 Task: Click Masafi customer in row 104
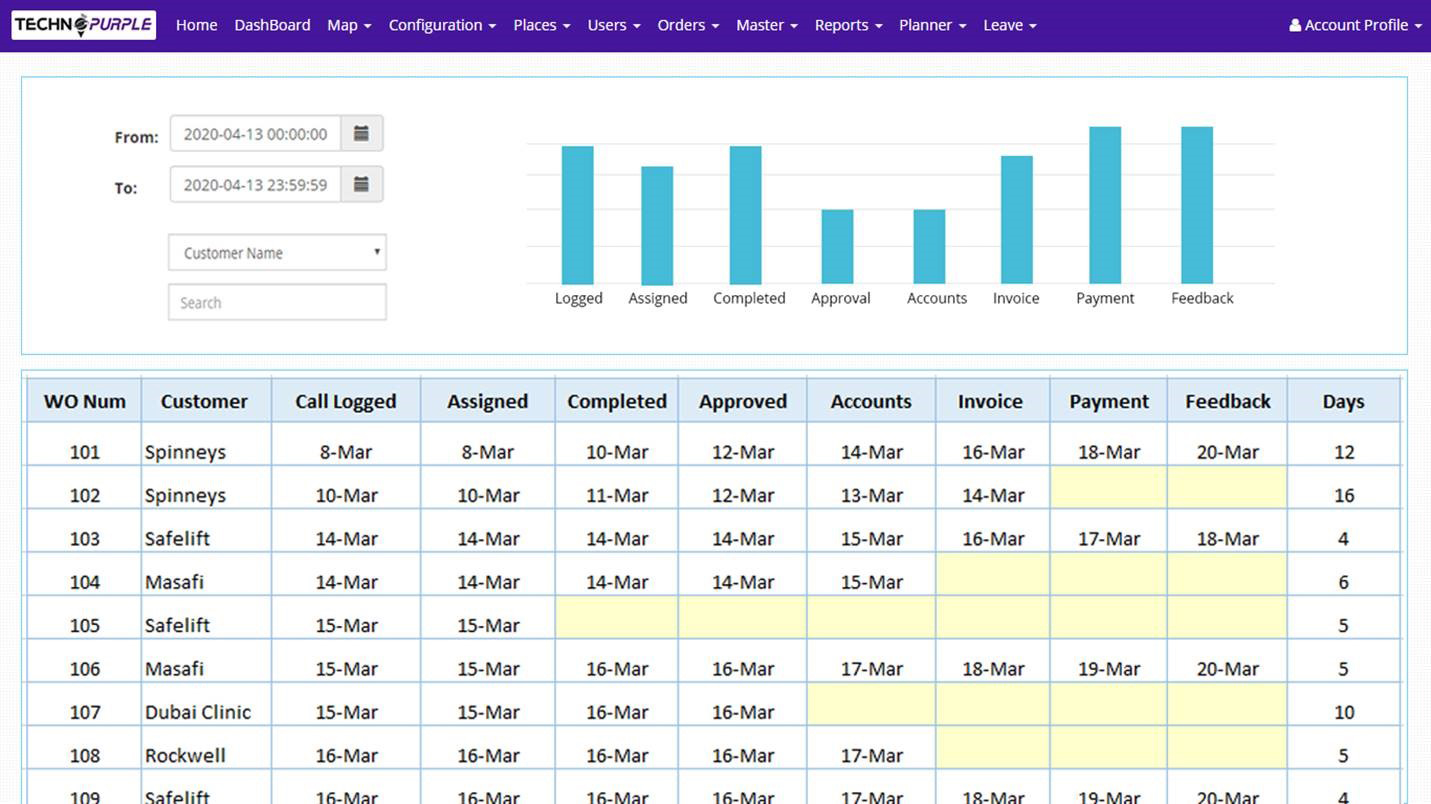pyautogui.click(x=174, y=582)
